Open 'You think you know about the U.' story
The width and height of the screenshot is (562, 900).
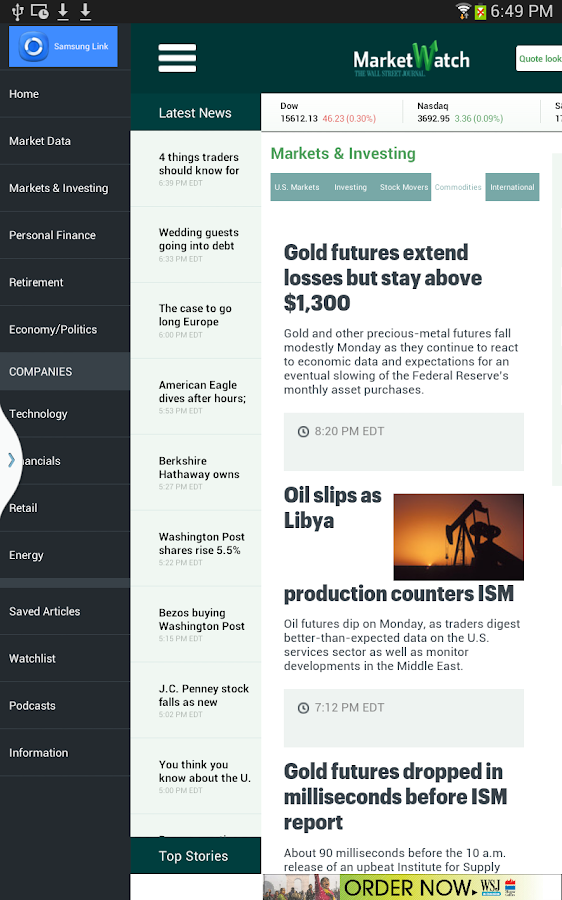click(x=196, y=776)
